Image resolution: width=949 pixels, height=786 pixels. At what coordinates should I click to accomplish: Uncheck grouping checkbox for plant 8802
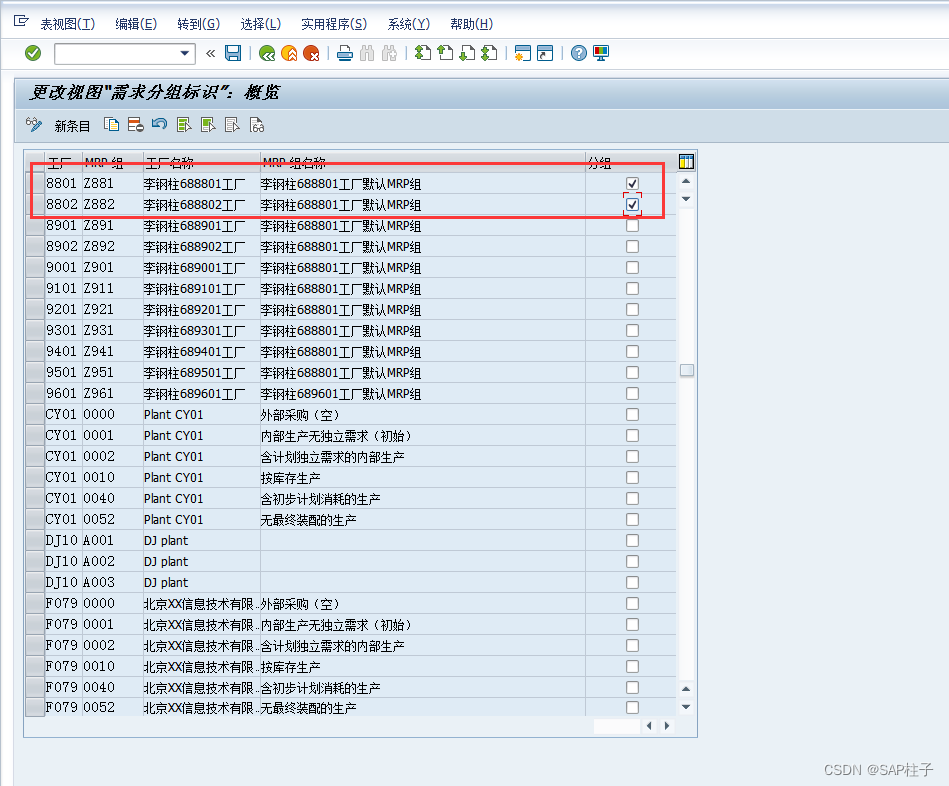tap(632, 205)
